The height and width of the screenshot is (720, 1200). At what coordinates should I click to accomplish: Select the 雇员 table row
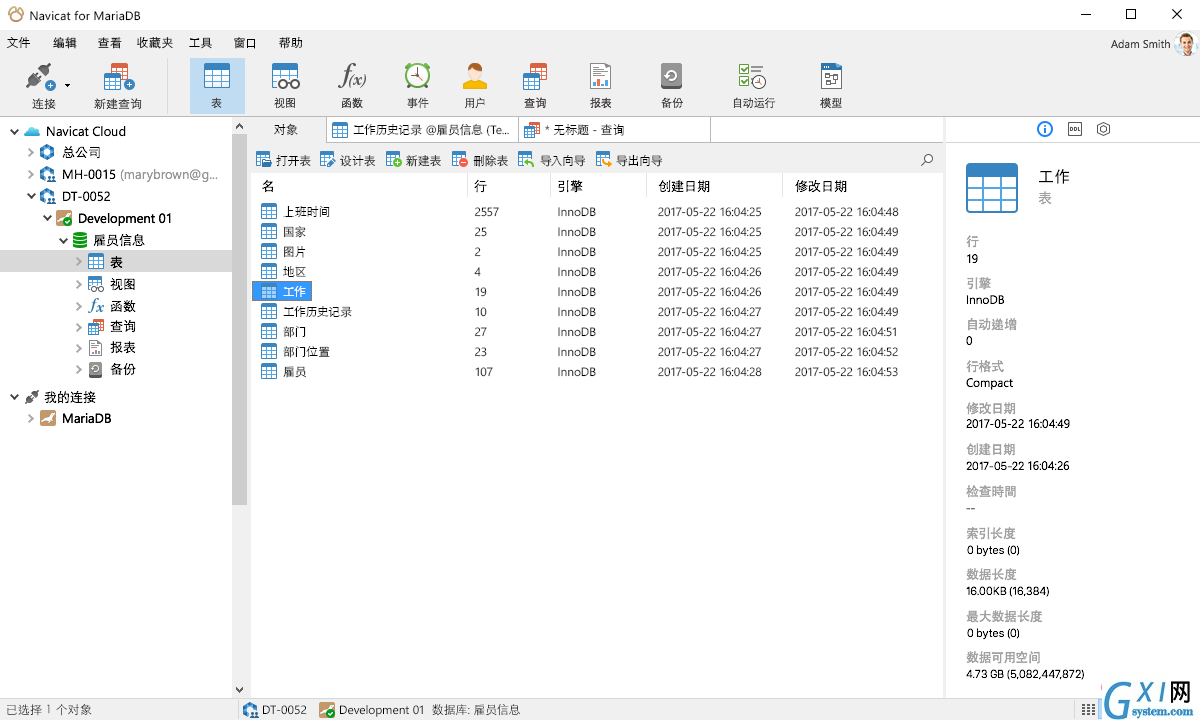click(x=596, y=372)
